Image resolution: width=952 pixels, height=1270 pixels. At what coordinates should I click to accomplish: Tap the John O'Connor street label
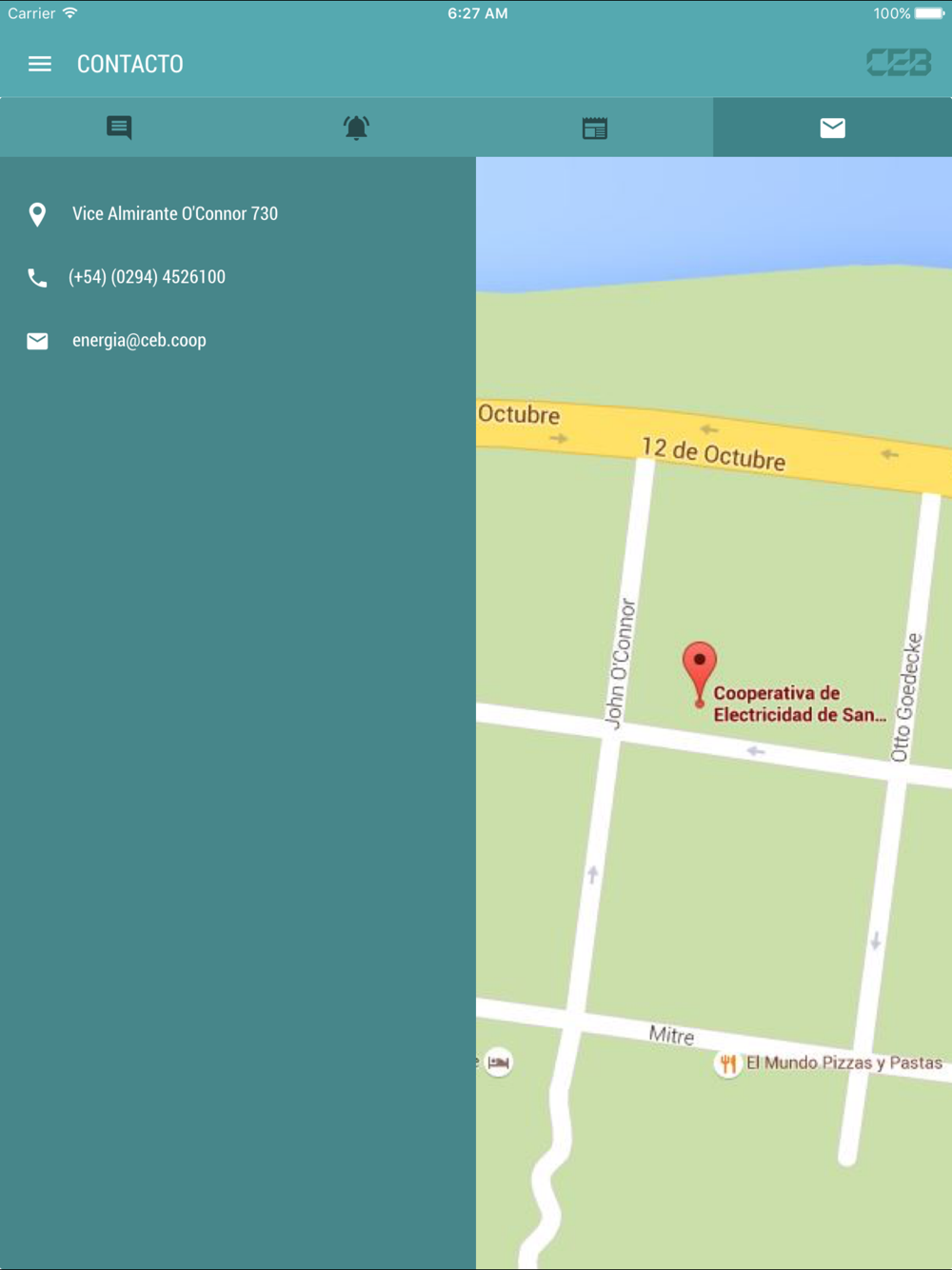click(620, 664)
